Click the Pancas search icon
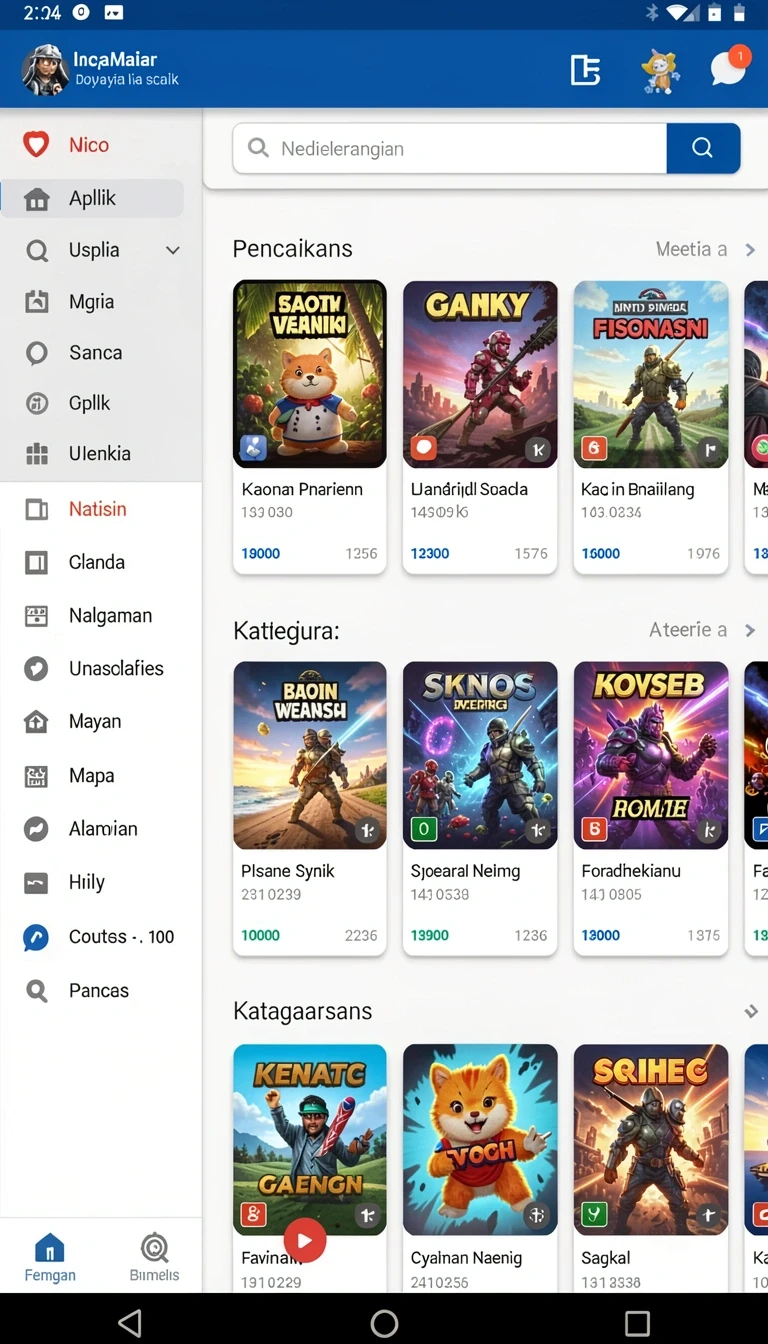Viewport: 768px width, 1344px height. 37,991
